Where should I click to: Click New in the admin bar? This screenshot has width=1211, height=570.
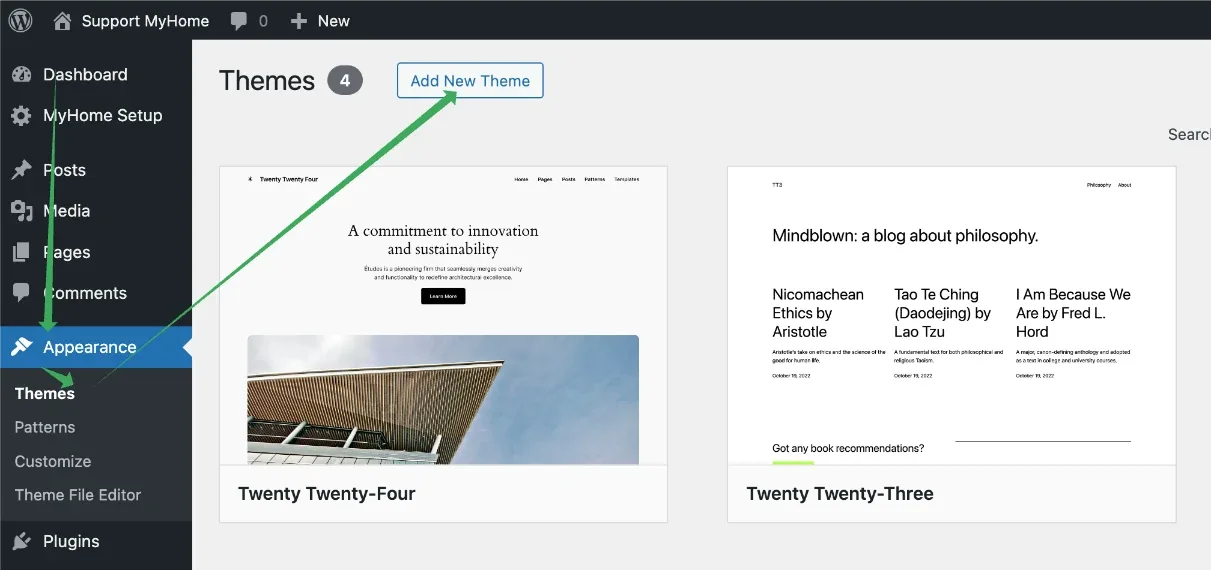334,21
